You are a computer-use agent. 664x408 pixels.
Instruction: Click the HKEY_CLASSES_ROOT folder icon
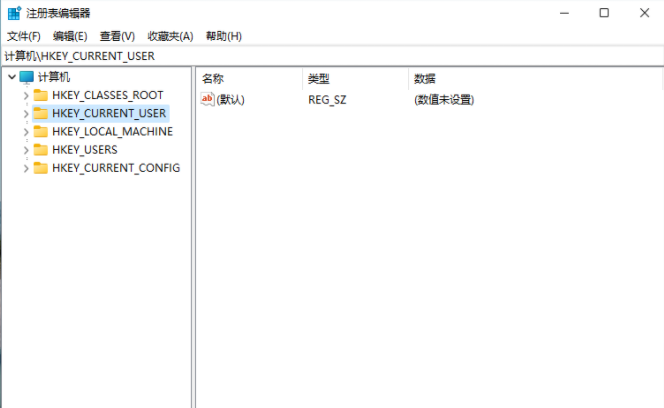pos(40,96)
